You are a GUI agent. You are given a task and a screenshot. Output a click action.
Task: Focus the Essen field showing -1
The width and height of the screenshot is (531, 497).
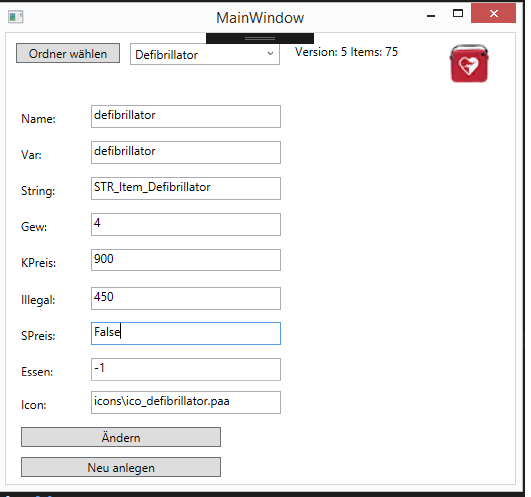point(186,369)
